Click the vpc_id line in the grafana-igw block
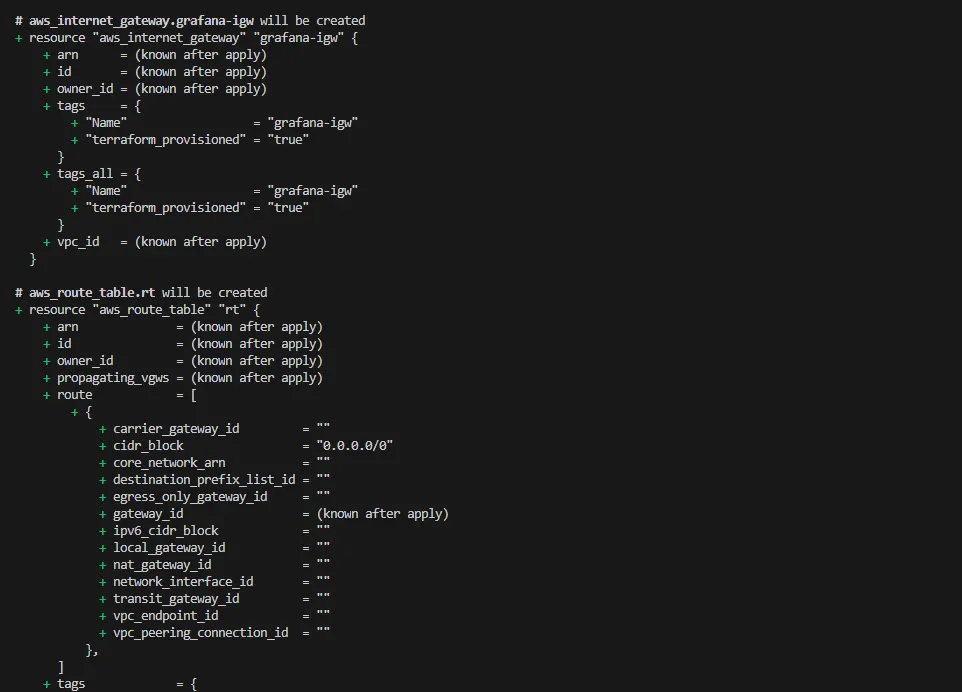 [x=160, y=241]
